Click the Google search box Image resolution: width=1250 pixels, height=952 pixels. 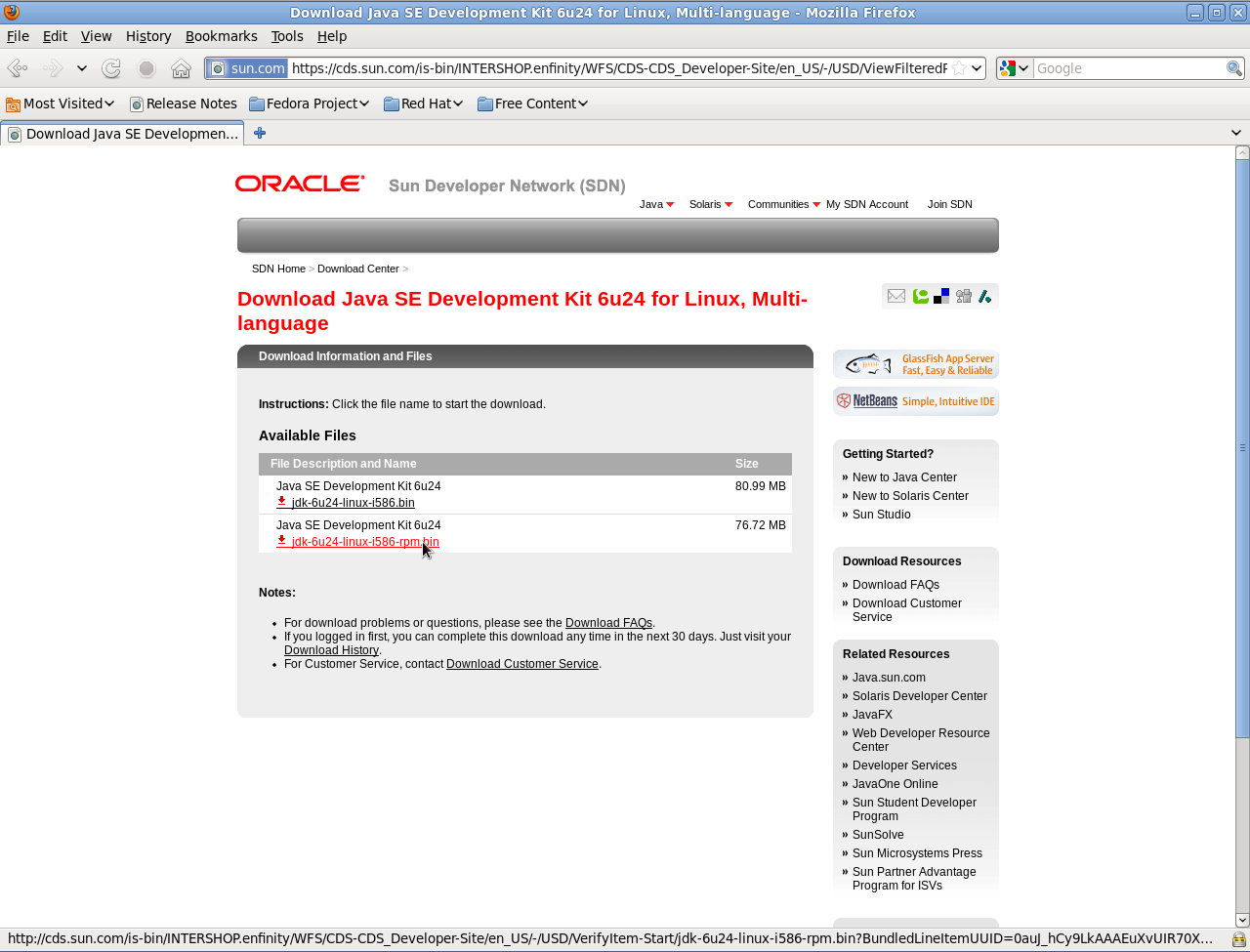pos(1129,68)
